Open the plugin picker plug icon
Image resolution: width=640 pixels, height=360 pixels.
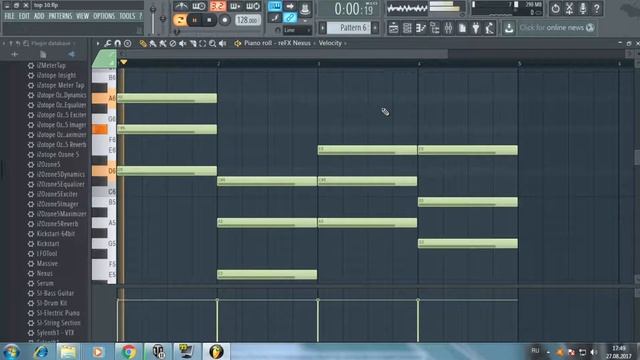pyautogui.click(x=476, y=28)
